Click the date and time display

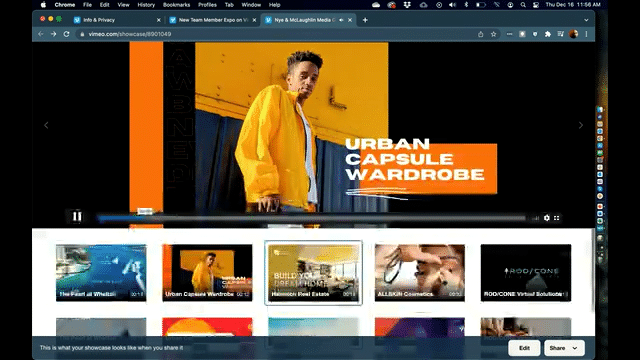coord(573,5)
